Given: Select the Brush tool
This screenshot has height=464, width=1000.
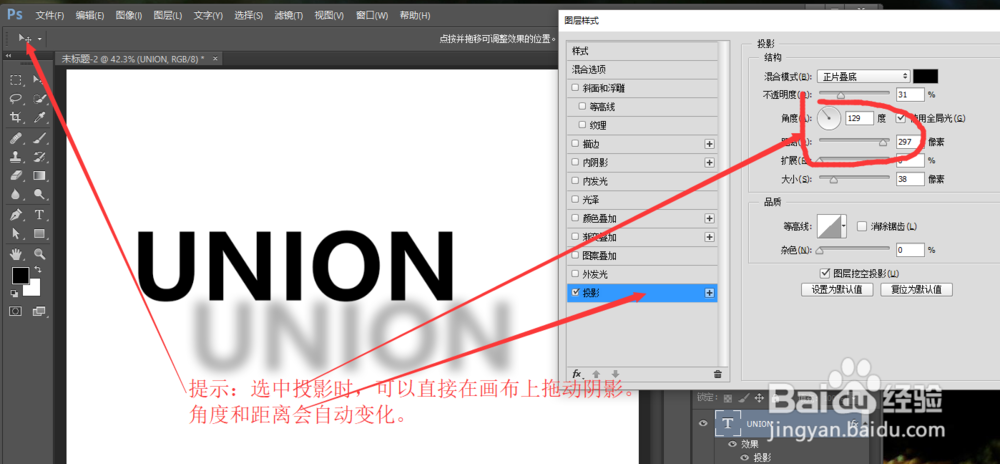Looking at the screenshot, I should coord(39,138).
